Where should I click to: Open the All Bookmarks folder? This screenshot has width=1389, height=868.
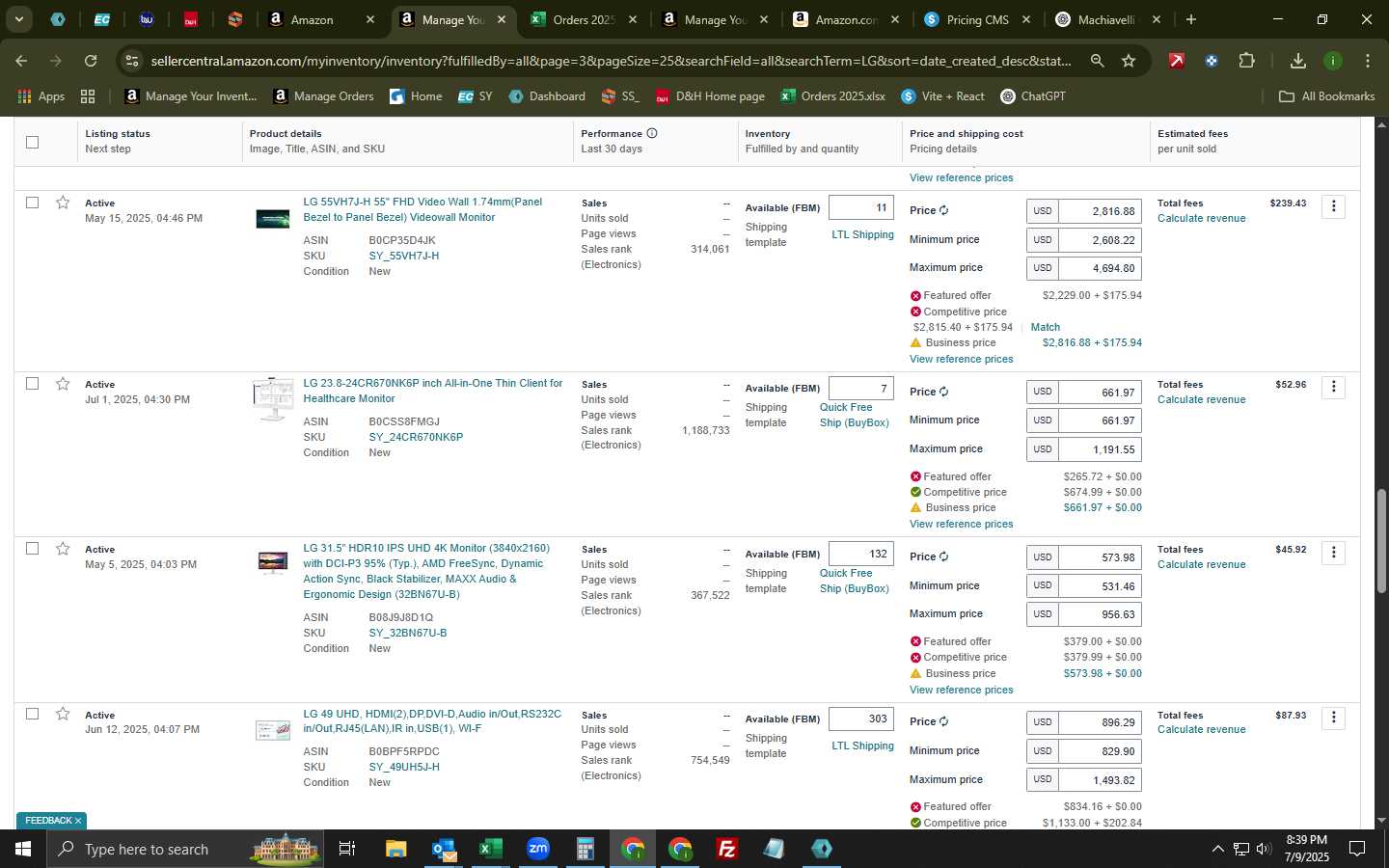(x=1326, y=96)
